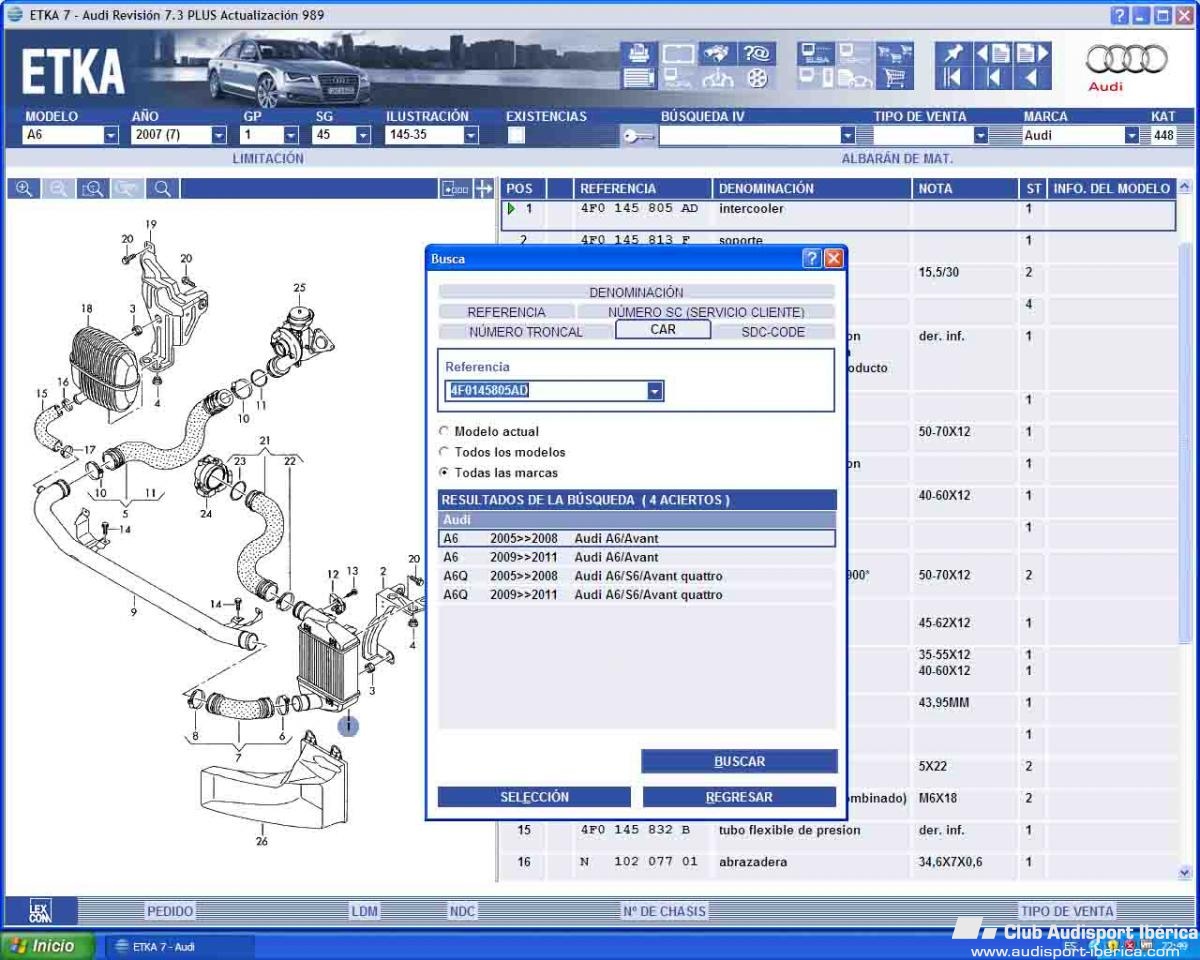Click the key icon beside Búsqueda IV
This screenshot has height=960, width=1200.
(639, 137)
